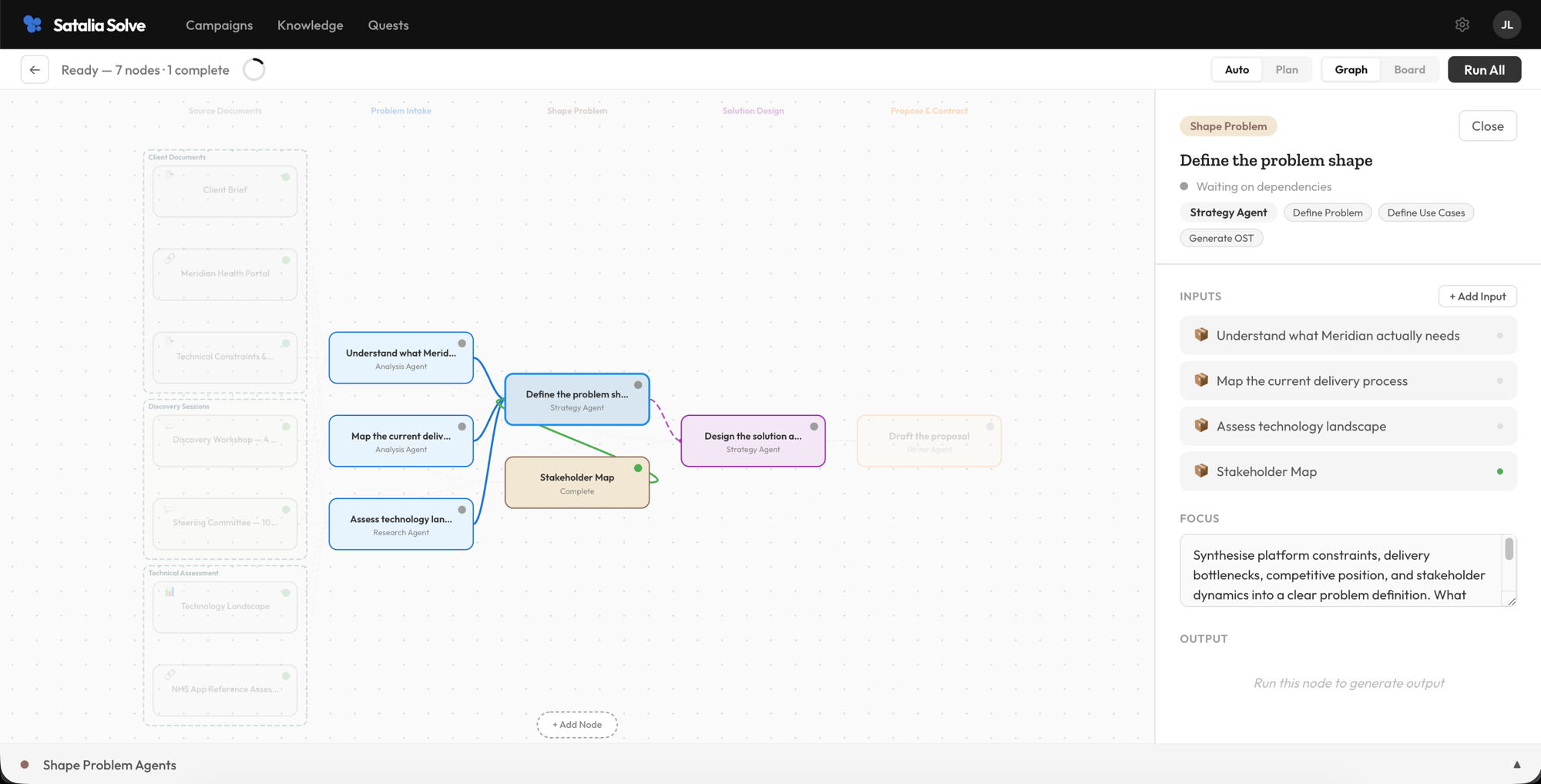Click the Focus text area resize handle
Screen dimensions: 1541x784
tap(1511, 601)
